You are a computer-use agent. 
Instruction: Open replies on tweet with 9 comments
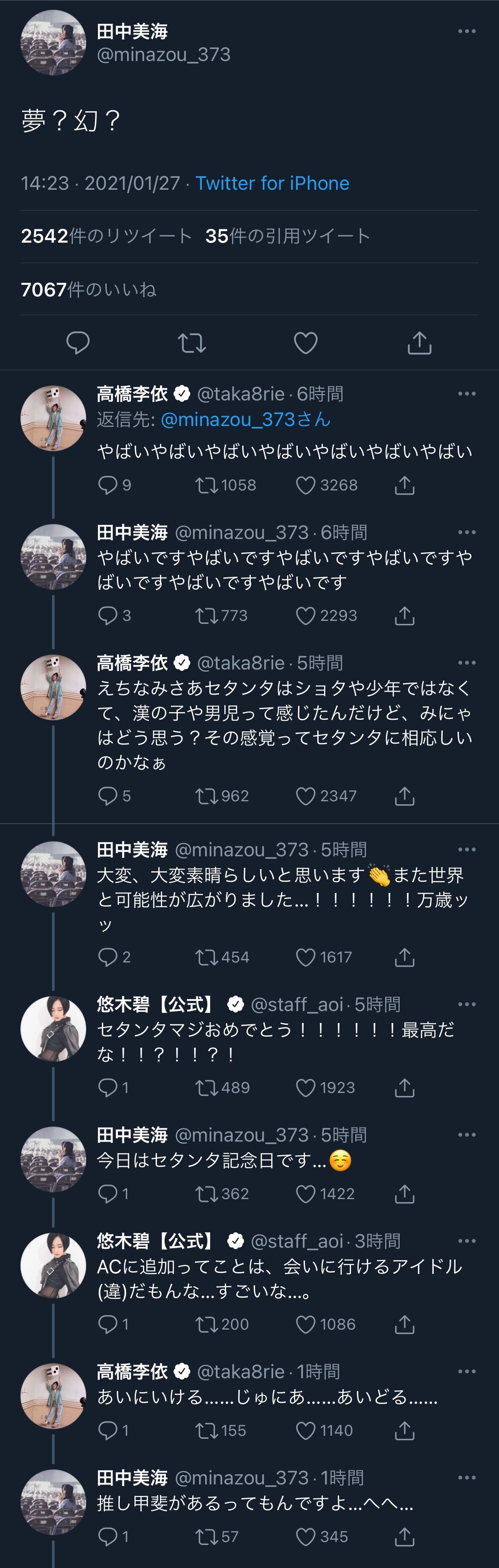pyautogui.click(x=108, y=485)
